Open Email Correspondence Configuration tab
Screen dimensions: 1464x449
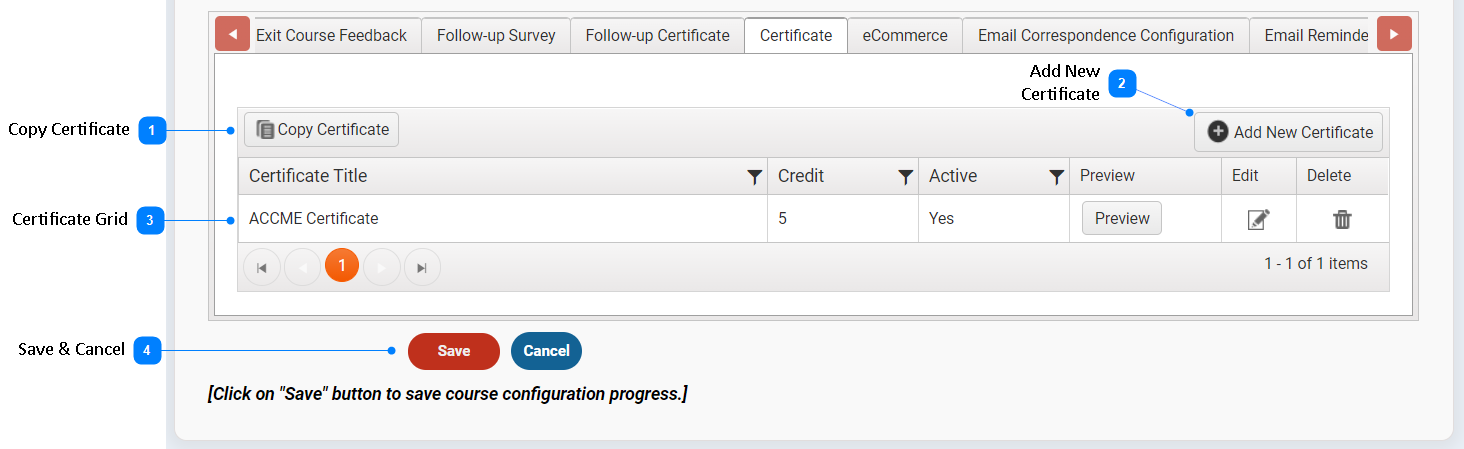point(1106,35)
